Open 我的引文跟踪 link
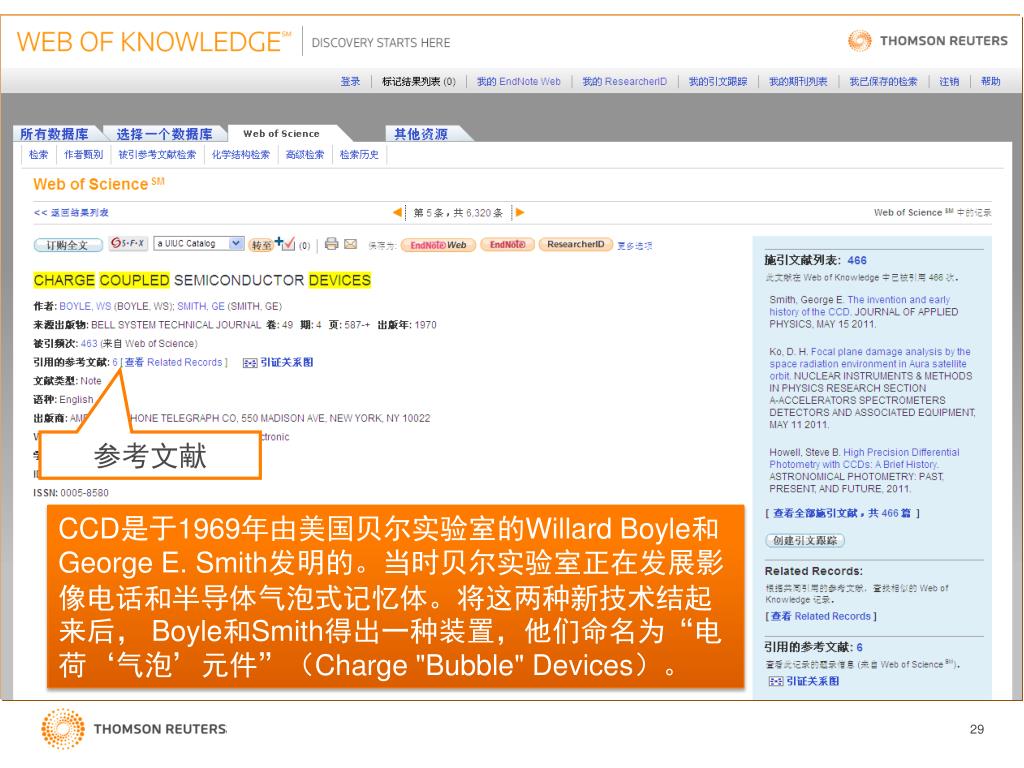The height and width of the screenshot is (768, 1024). point(718,82)
